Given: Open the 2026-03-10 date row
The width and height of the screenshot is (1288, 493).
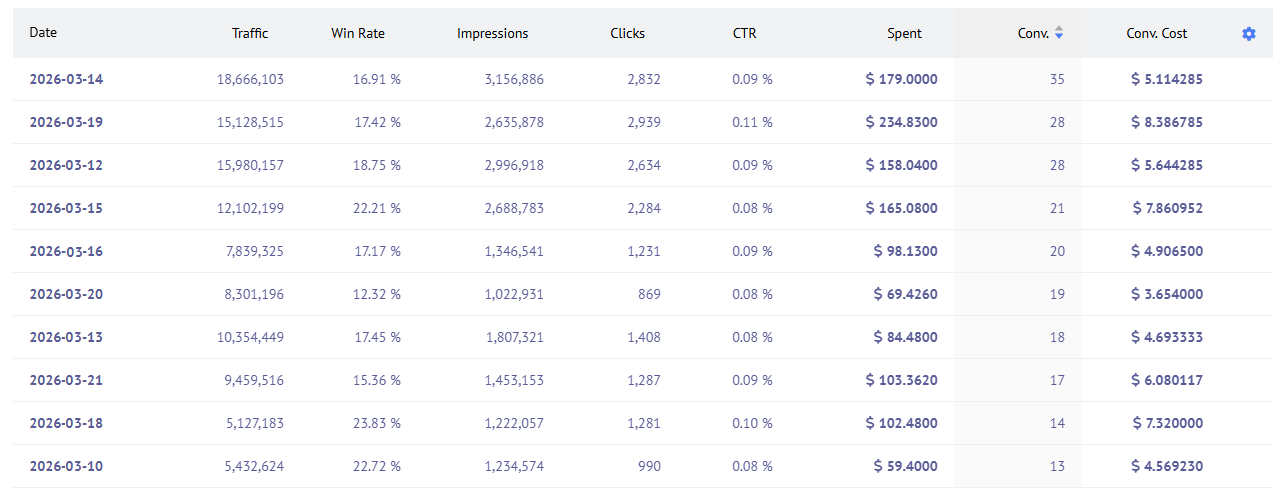Looking at the screenshot, I should point(66,467).
